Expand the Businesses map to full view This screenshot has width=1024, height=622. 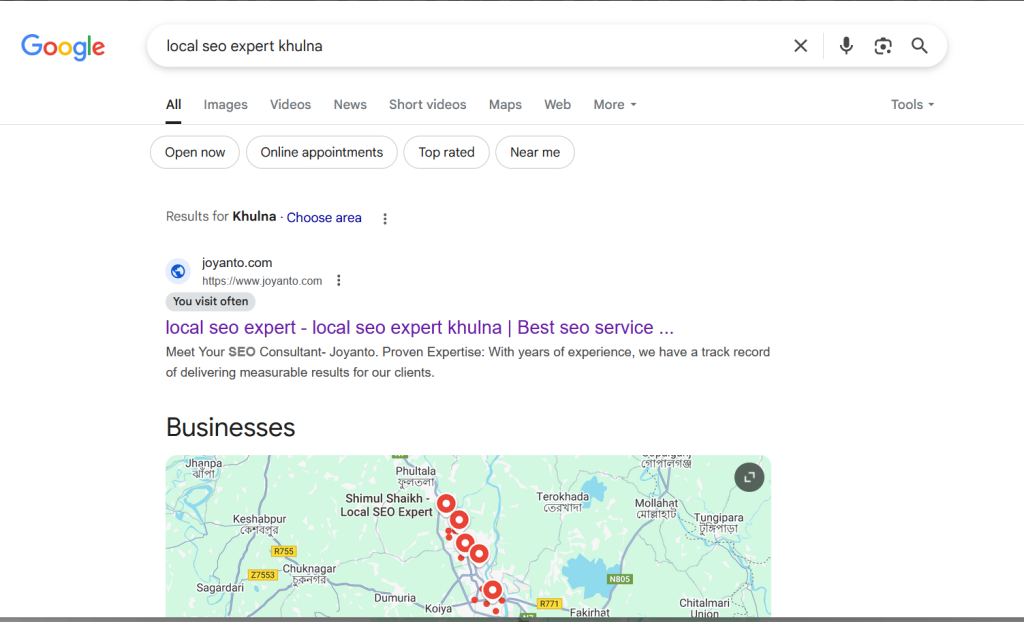point(749,477)
